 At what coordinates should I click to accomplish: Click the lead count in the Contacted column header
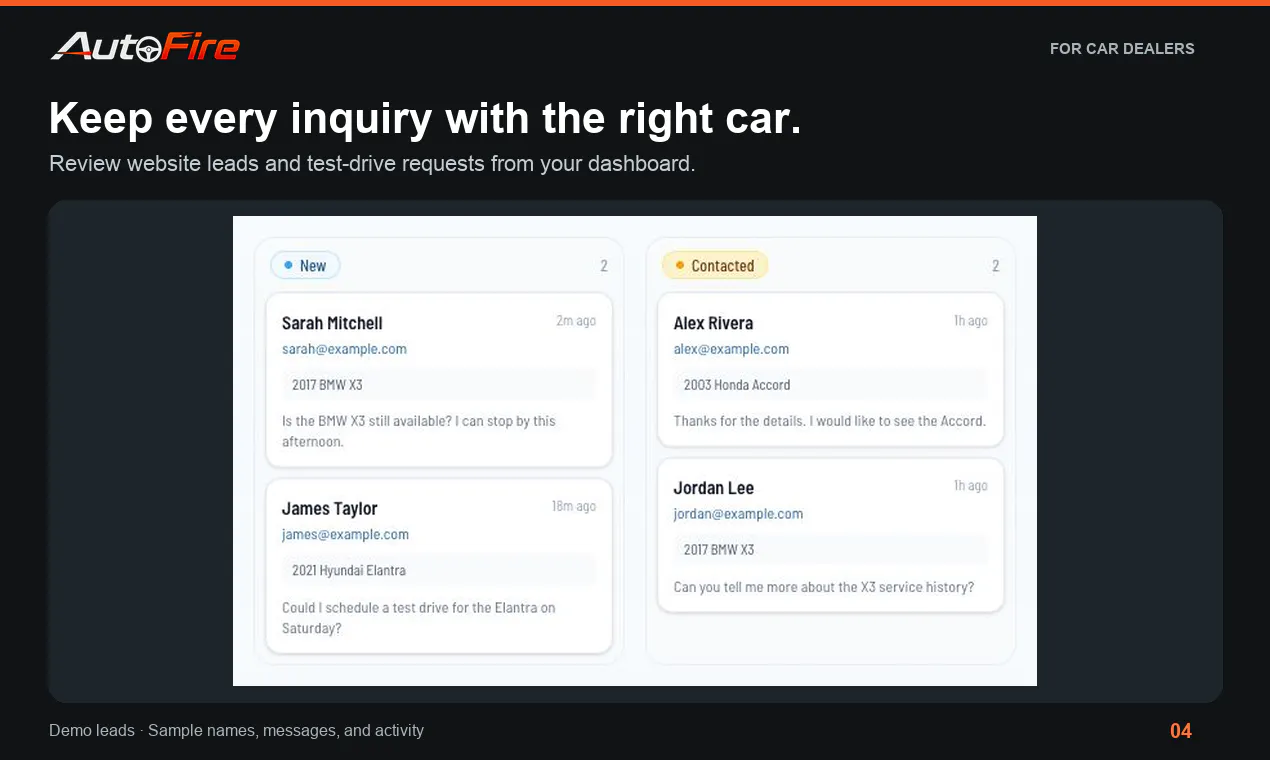(996, 266)
